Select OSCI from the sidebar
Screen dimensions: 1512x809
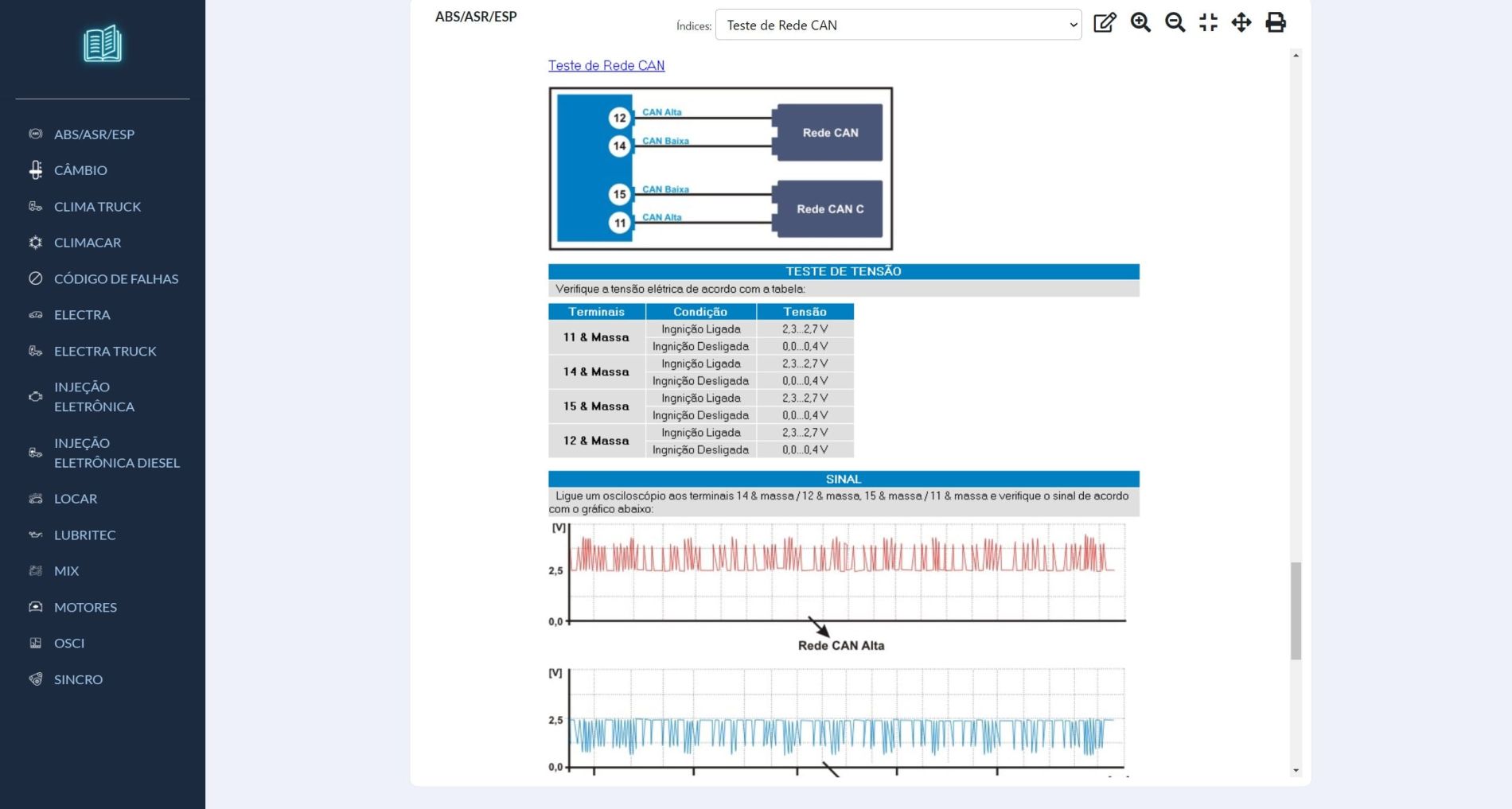(x=69, y=644)
